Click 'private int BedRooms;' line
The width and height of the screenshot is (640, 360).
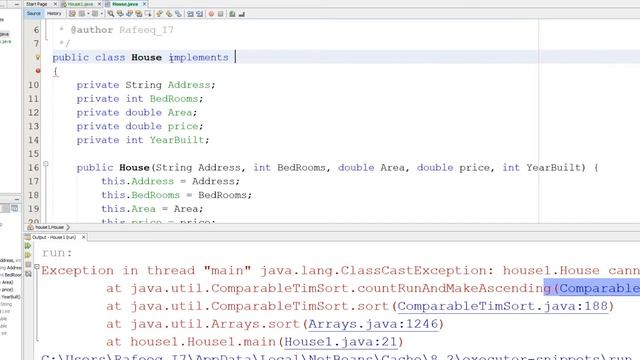pyautogui.click(x=140, y=99)
